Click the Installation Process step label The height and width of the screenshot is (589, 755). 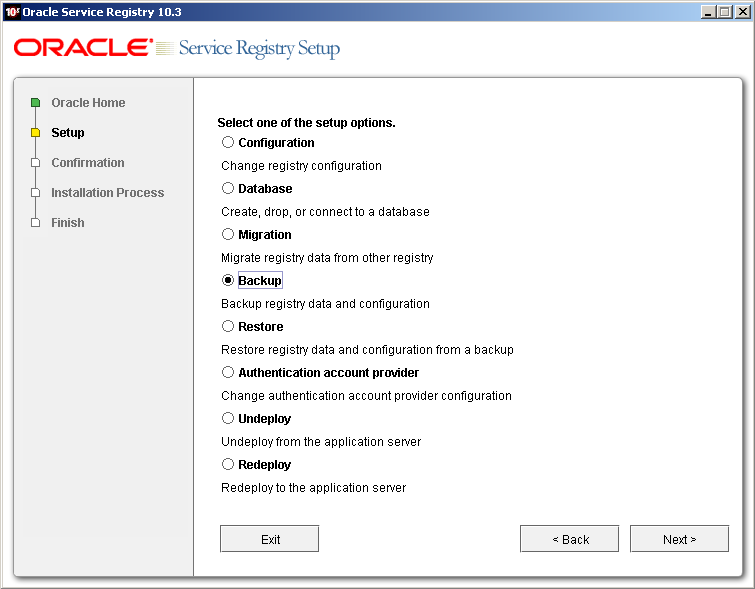tap(108, 193)
